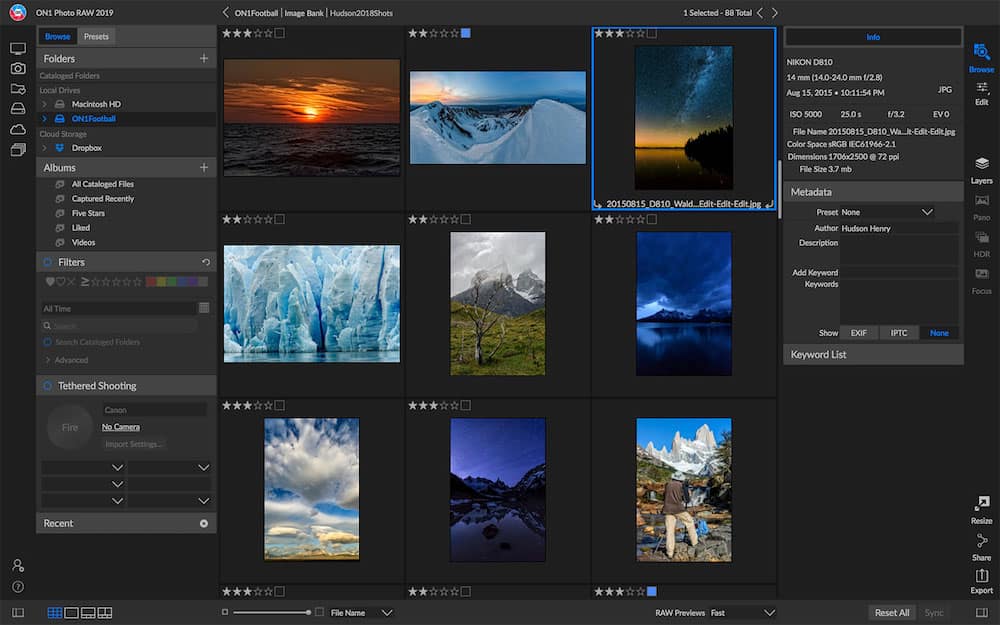
Task: Click the Export icon
Action: pyautogui.click(x=981, y=577)
